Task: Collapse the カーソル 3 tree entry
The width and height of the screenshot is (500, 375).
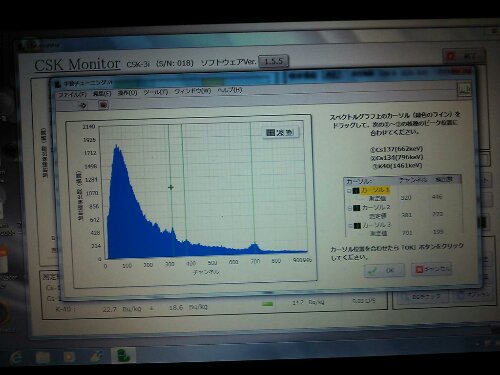Action: point(351,226)
